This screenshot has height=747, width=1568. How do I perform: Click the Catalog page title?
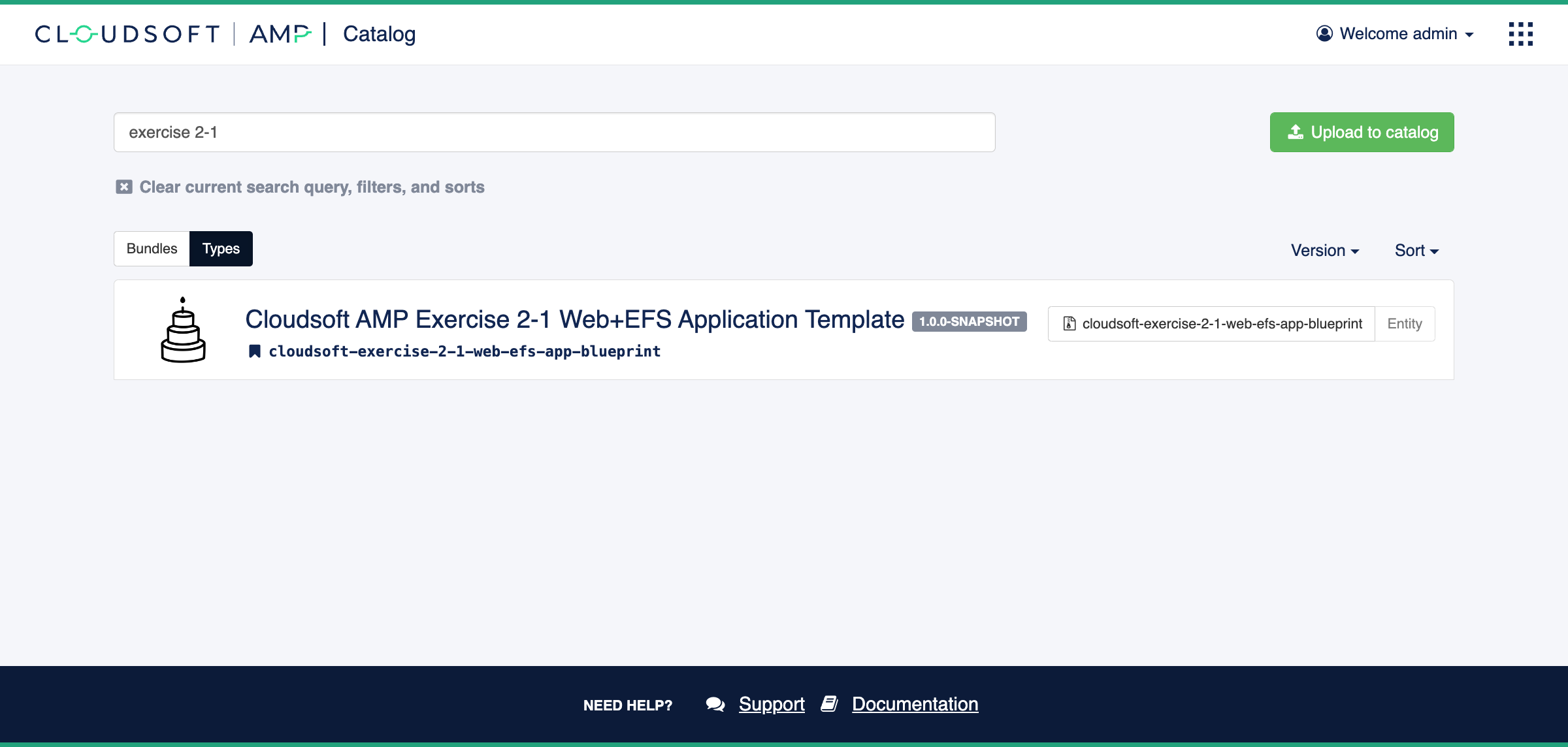379,34
